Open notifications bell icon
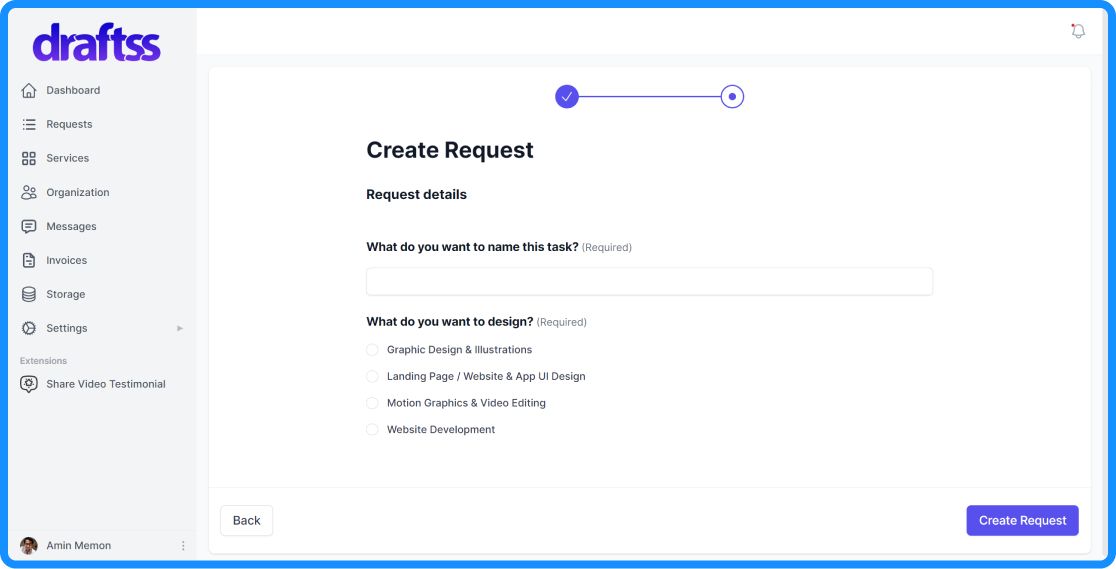This screenshot has height=569, width=1116. point(1077,31)
